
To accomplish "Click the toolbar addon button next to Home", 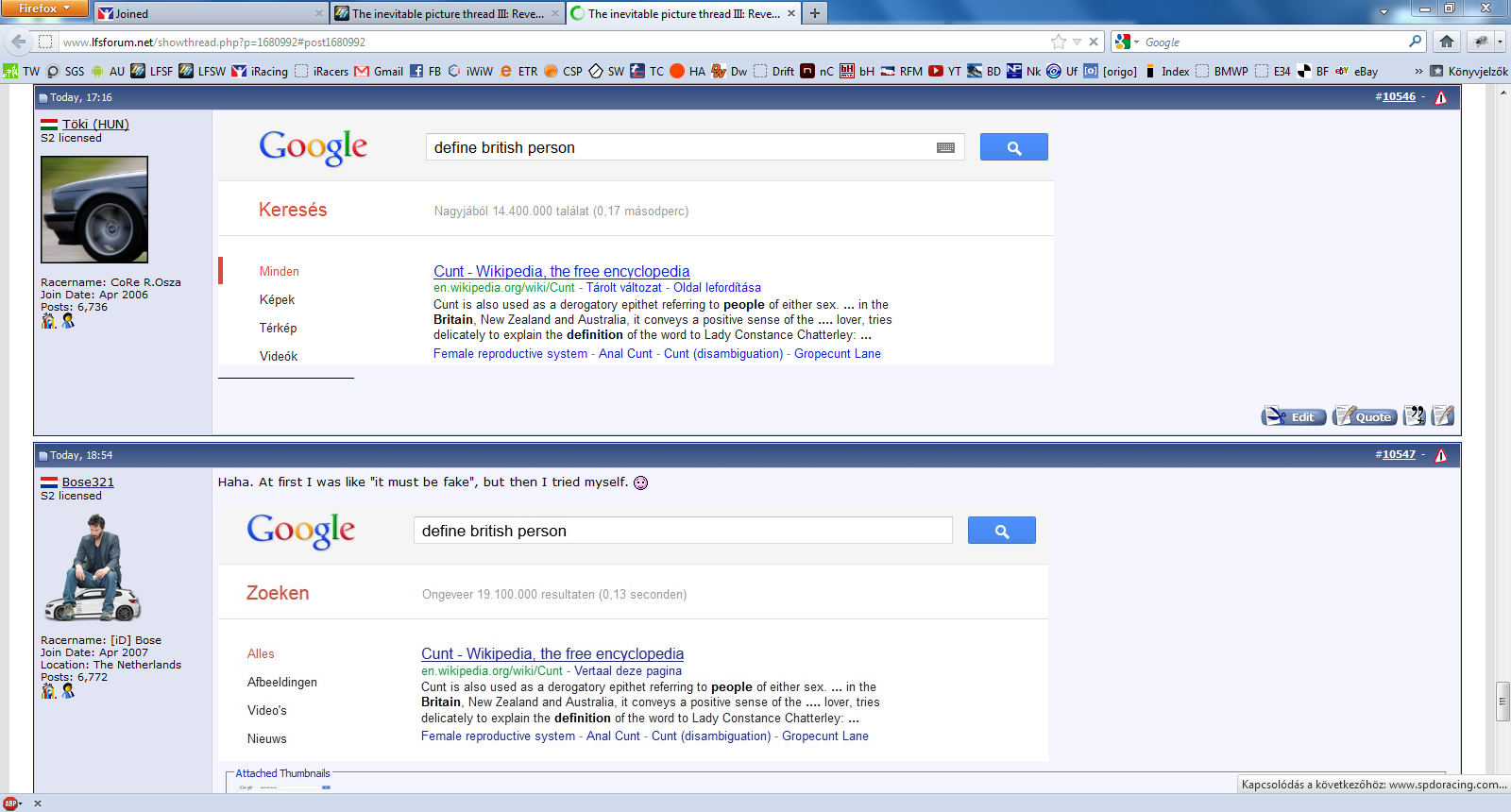I will click(1480, 42).
